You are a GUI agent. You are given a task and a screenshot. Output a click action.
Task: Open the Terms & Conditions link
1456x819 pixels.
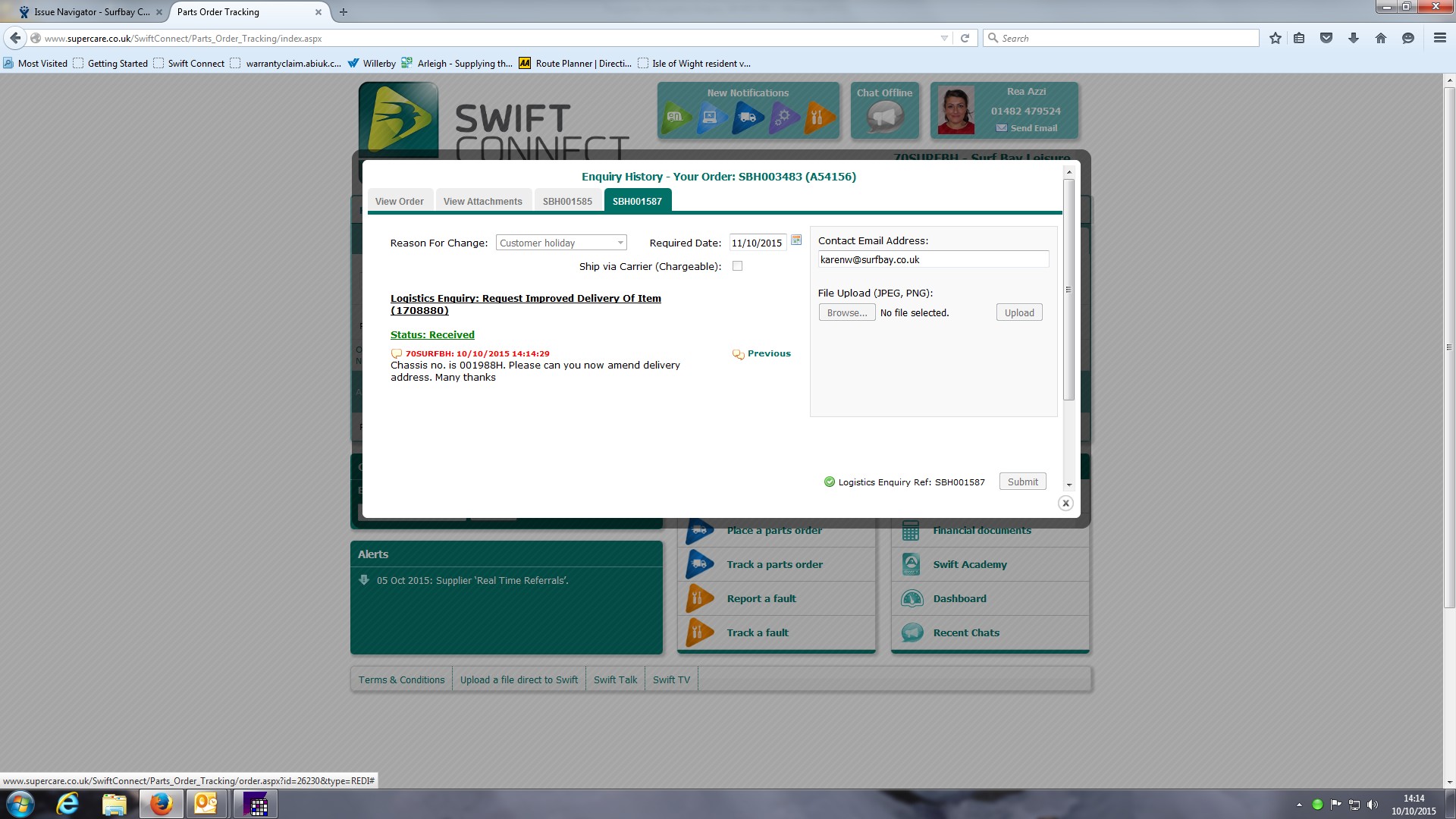point(401,679)
